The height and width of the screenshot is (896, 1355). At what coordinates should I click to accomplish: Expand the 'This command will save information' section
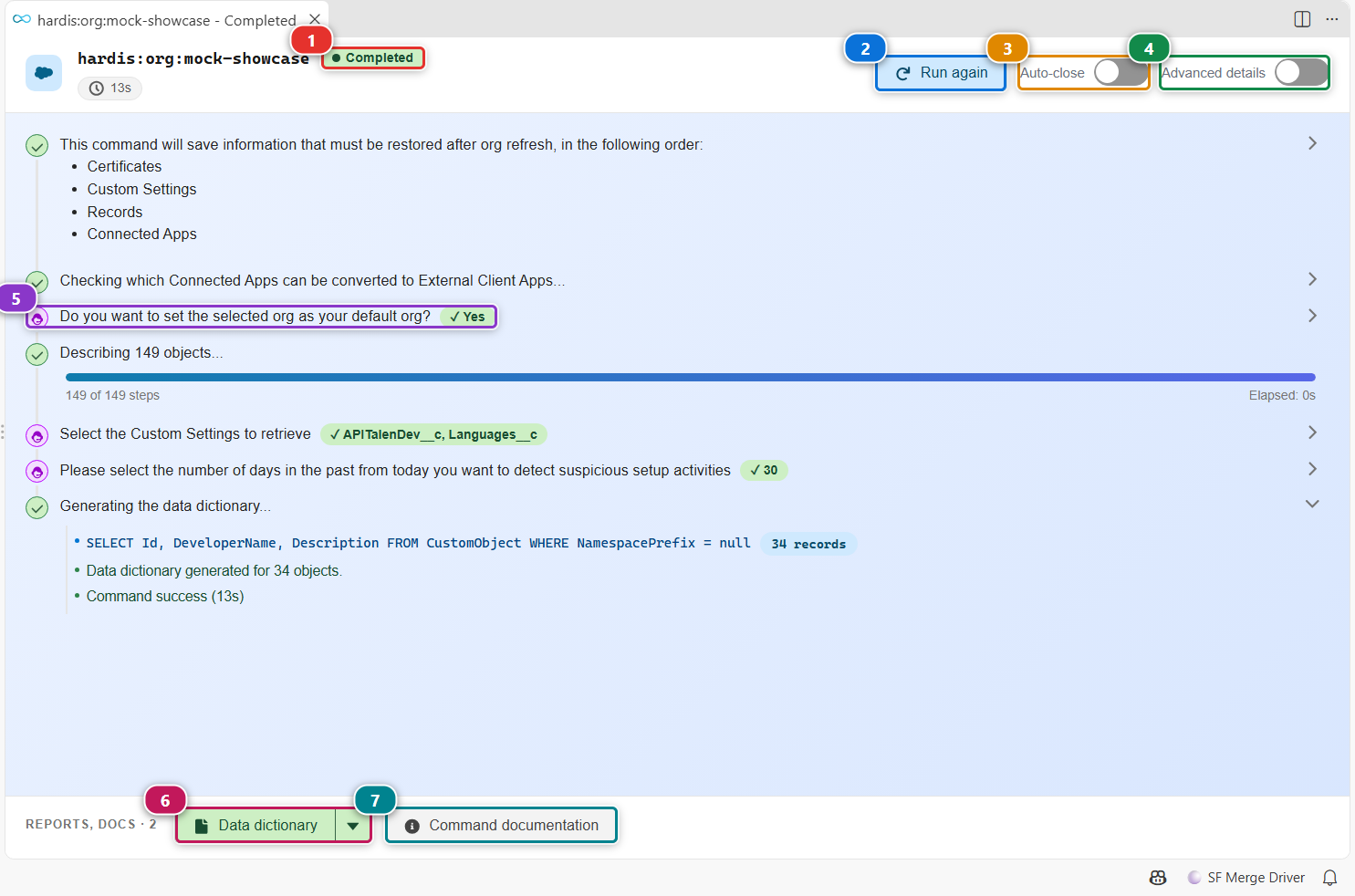coord(1312,143)
